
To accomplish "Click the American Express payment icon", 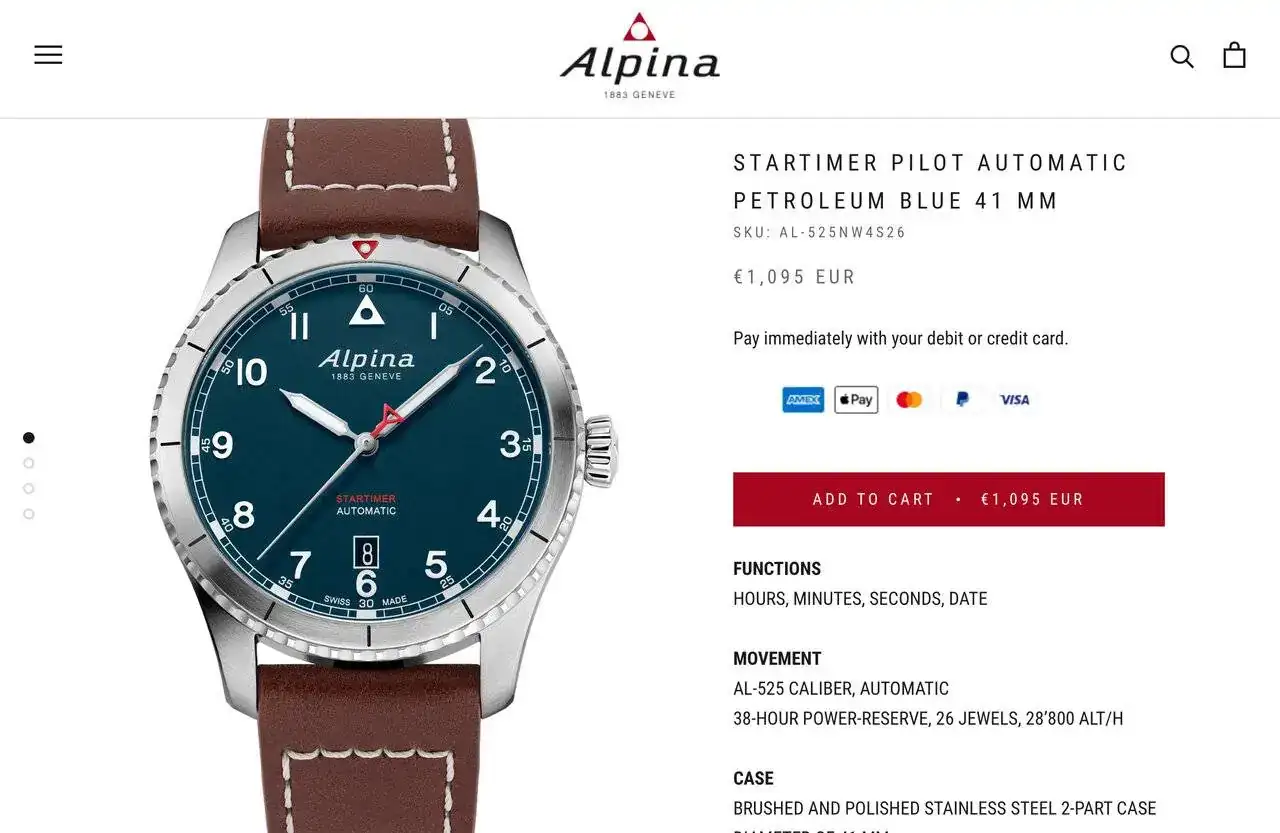I will click(x=803, y=400).
